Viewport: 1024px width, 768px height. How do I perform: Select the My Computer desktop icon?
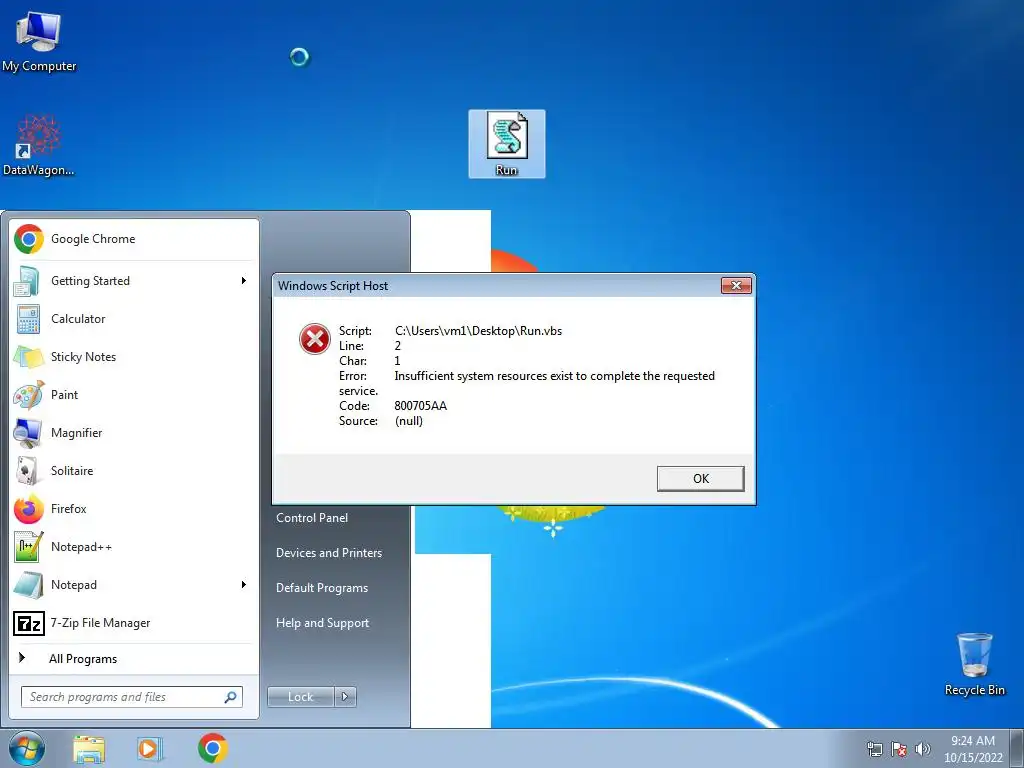39,40
